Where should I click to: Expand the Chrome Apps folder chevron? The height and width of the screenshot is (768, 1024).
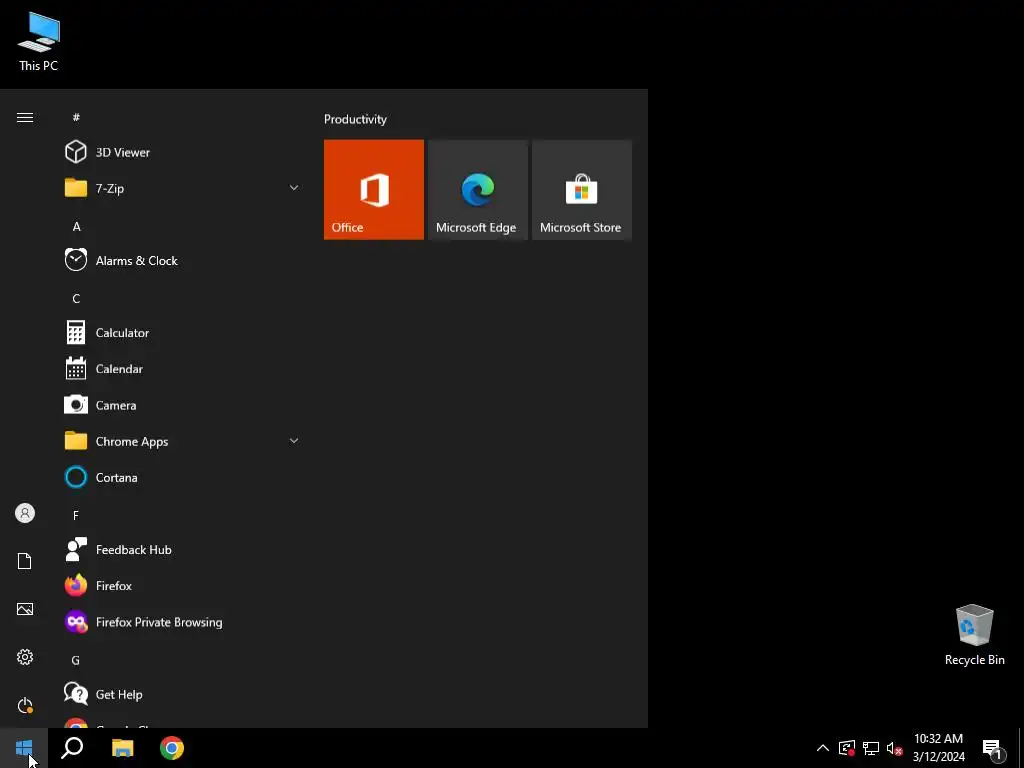[294, 441]
